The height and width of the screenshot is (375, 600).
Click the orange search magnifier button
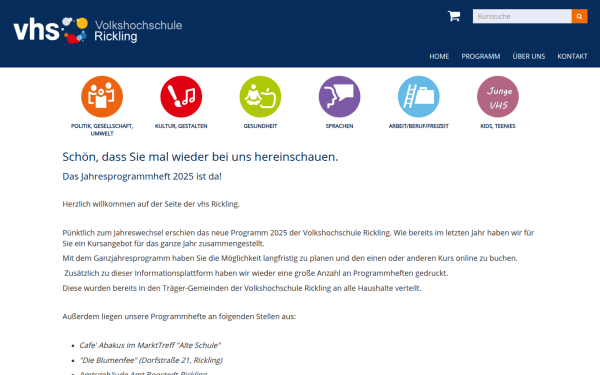click(x=579, y=16)
